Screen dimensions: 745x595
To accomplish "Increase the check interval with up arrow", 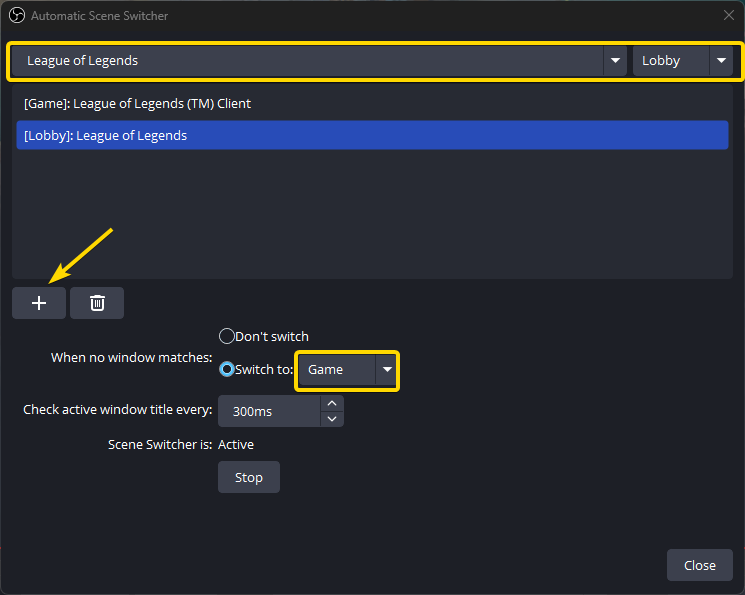I will pyautogui.click(x=332, y=403).
